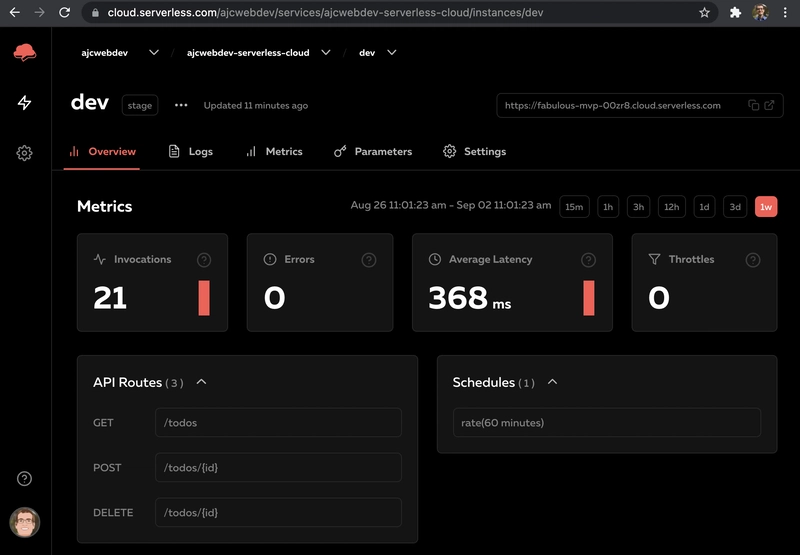Click the sidebar help question mark icon
The image size is (800, 555).
click(x=24, y=478)
